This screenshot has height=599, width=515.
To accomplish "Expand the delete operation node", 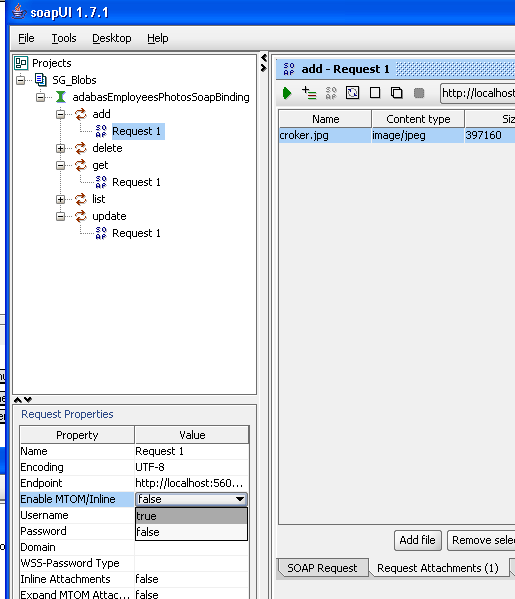I will pyautogui.click(x=60, y=148).
